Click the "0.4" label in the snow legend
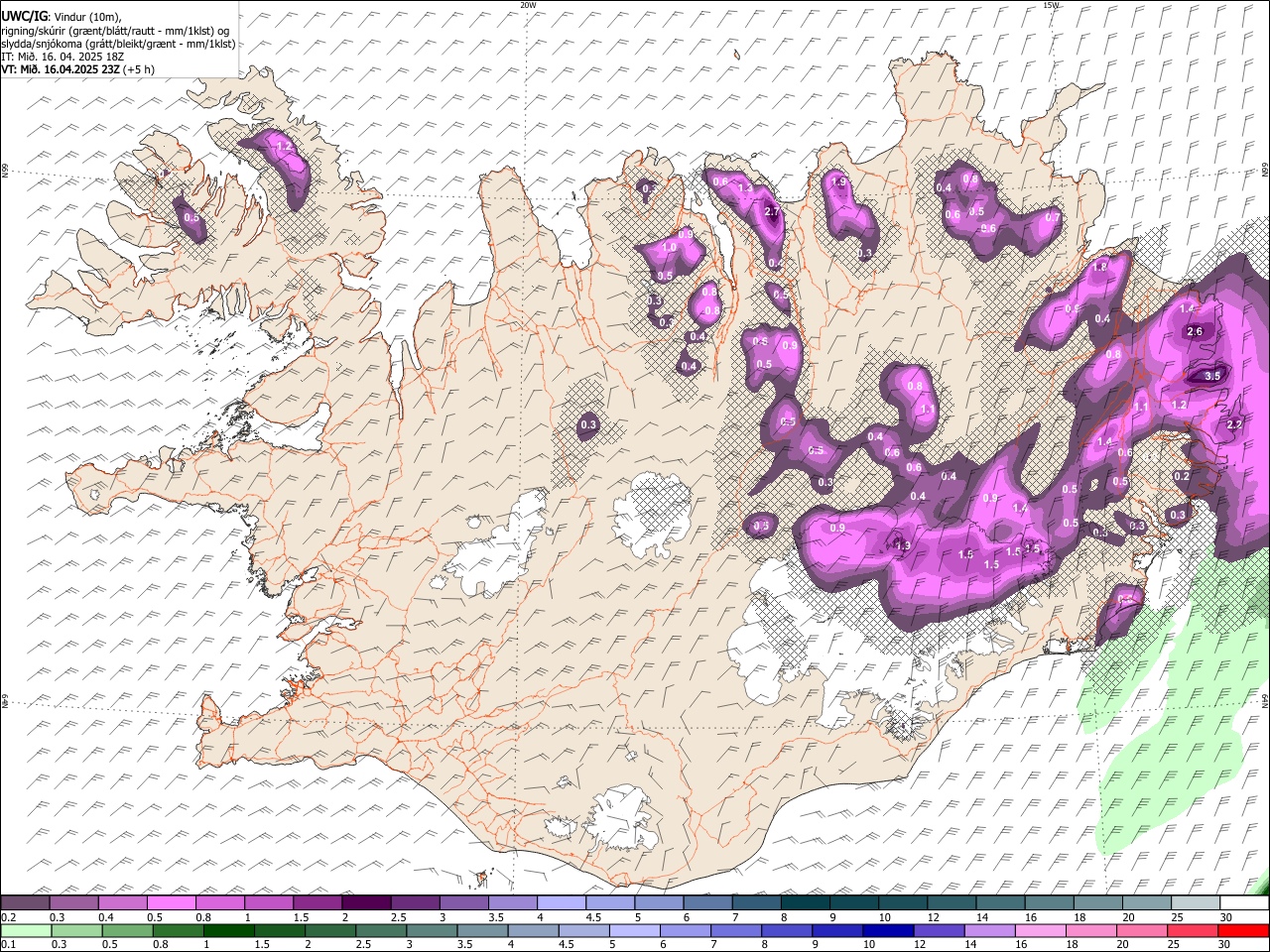This screenshot has width=1270, height=952. (105, 917)
